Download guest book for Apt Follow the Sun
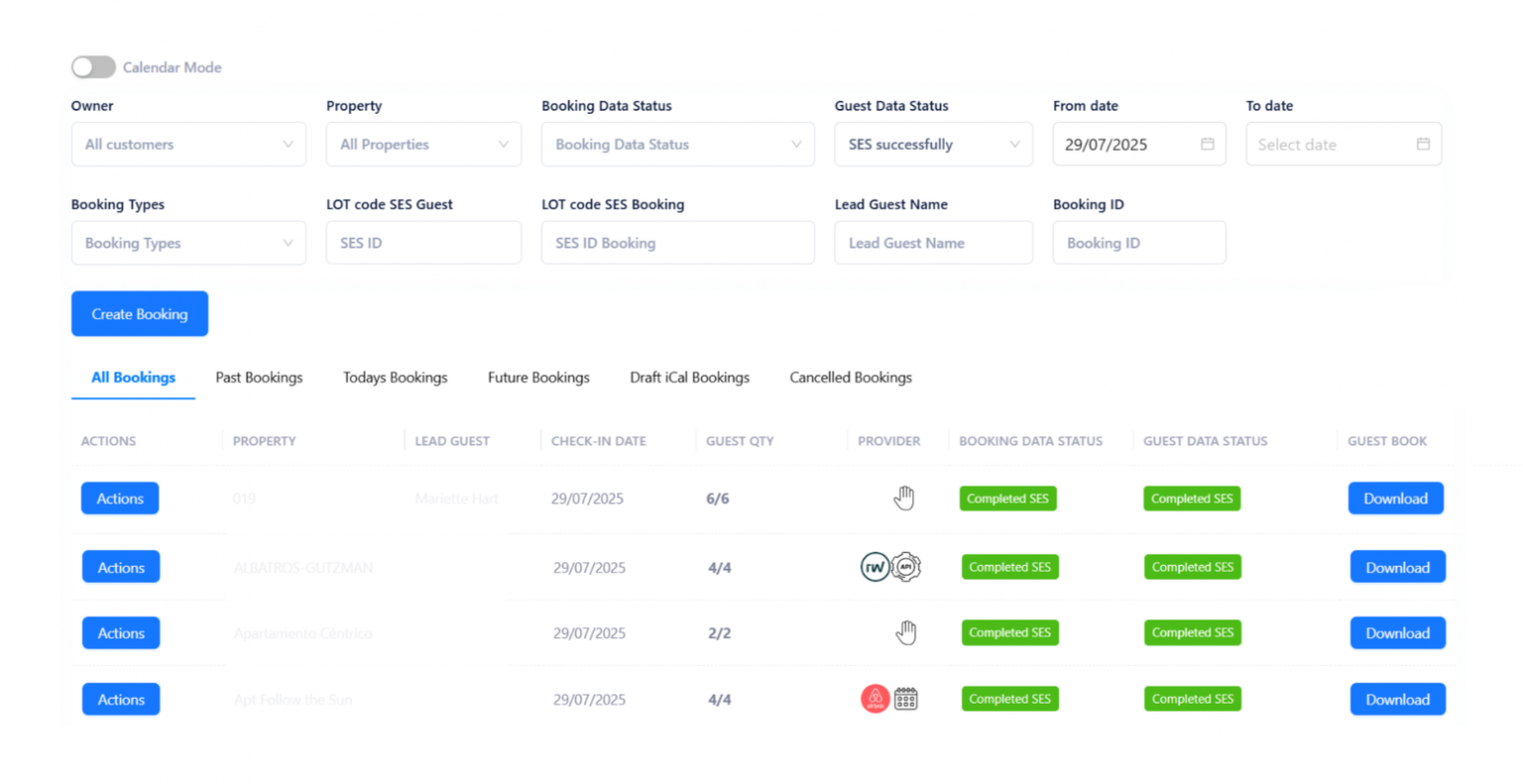Viewport: 1523px width, 784px height. coord(1397,700)
